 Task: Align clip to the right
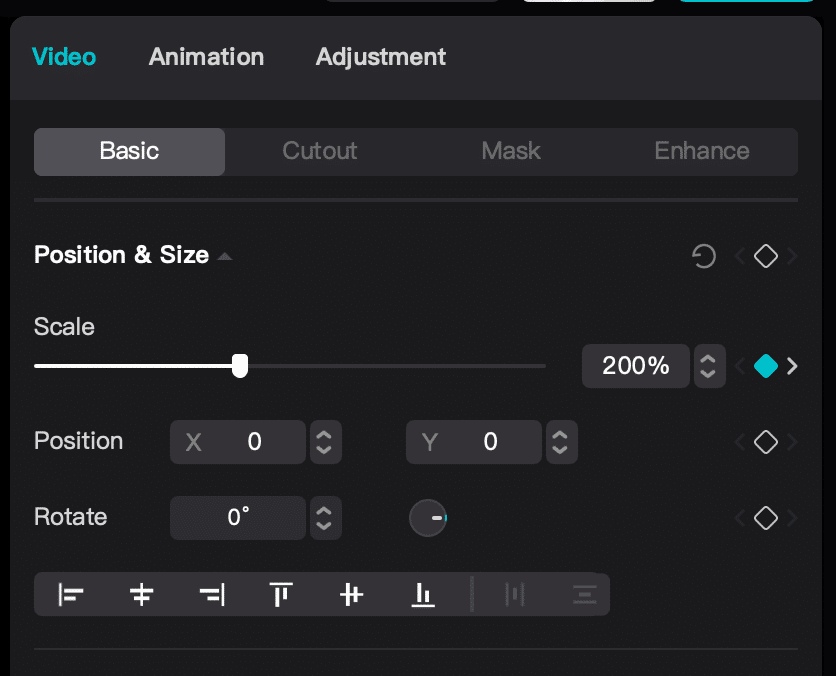(212, 594)
